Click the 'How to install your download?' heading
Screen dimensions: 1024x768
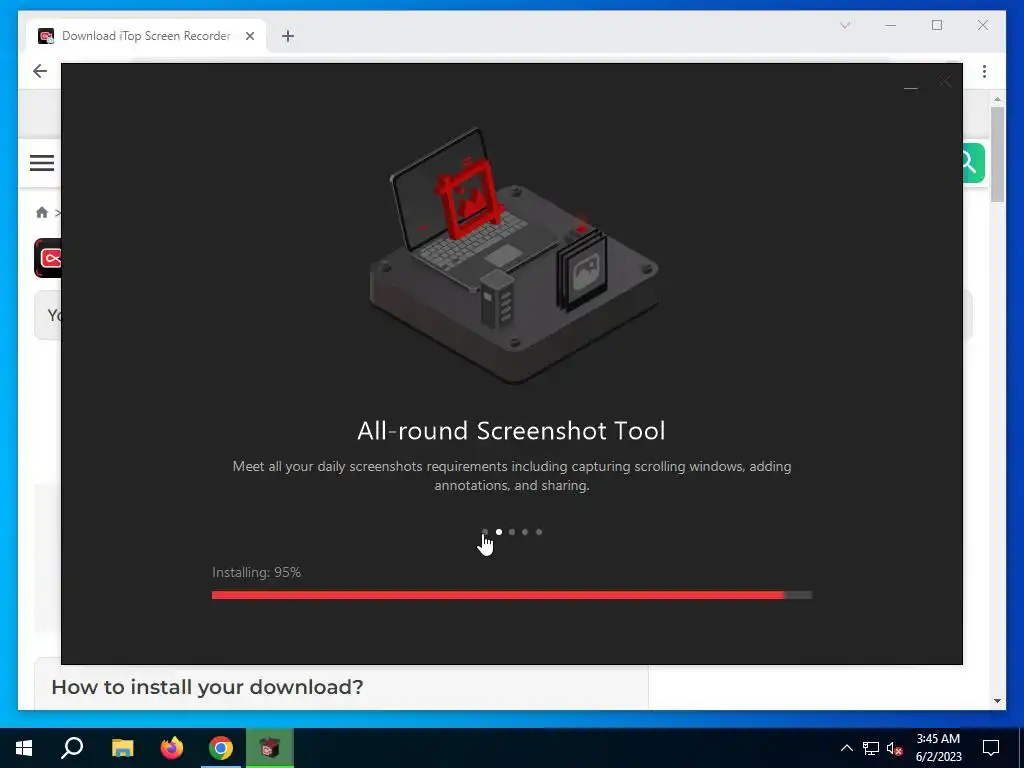207,687
